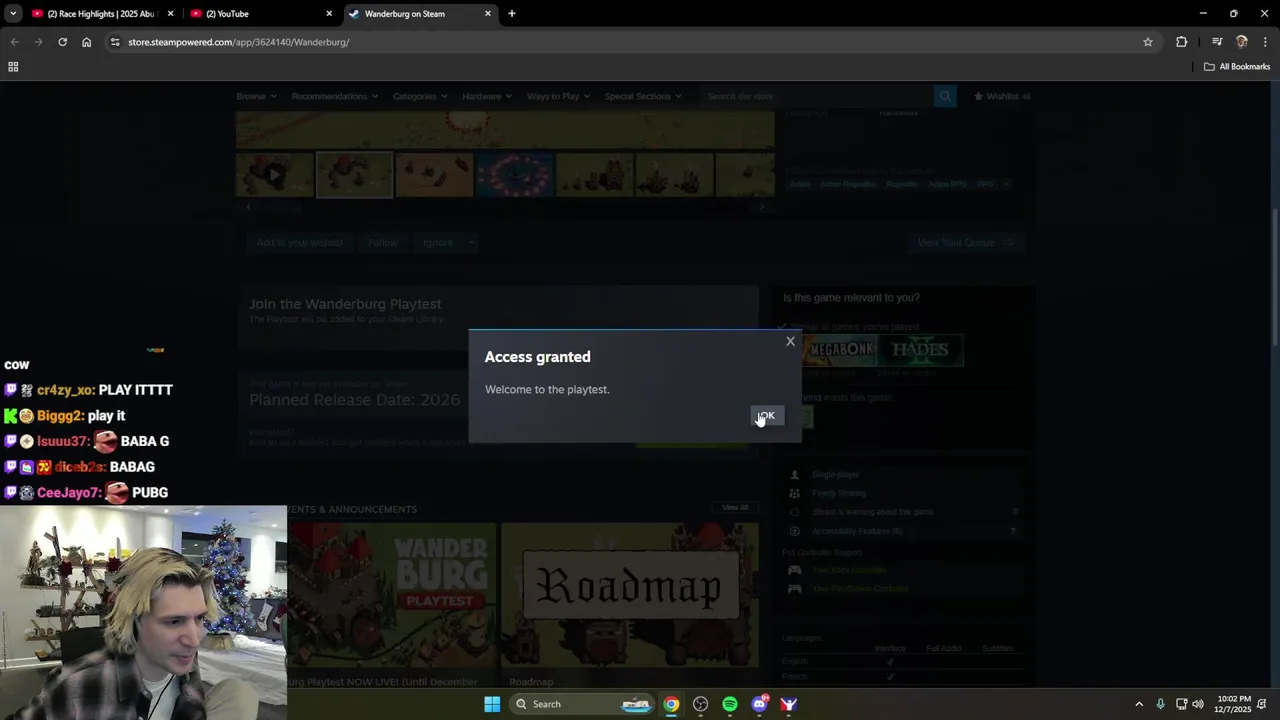
Task: Click the Ignore button
Action: click(437, 242)
